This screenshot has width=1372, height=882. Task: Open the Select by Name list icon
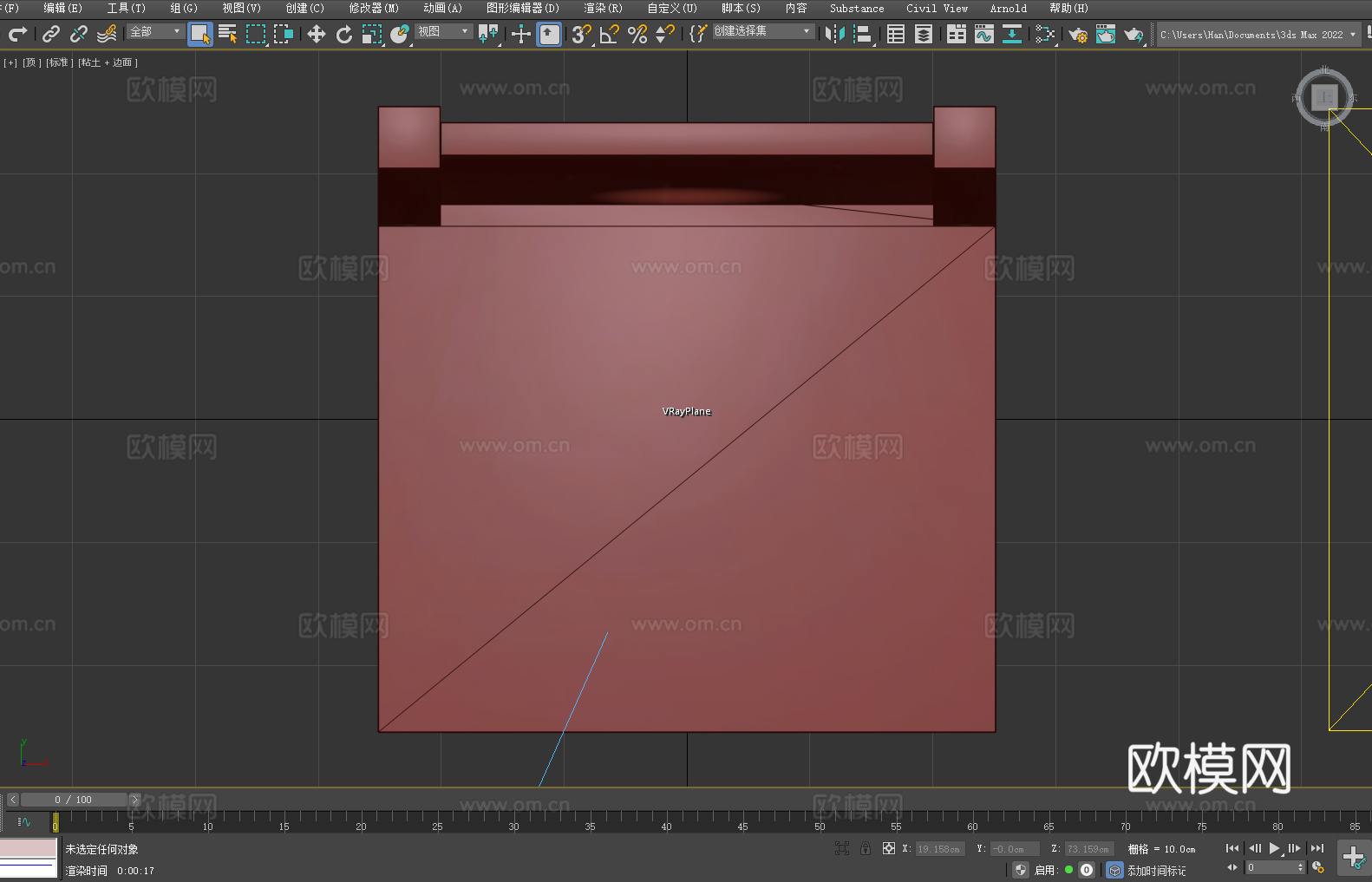[x=228, y=34]
